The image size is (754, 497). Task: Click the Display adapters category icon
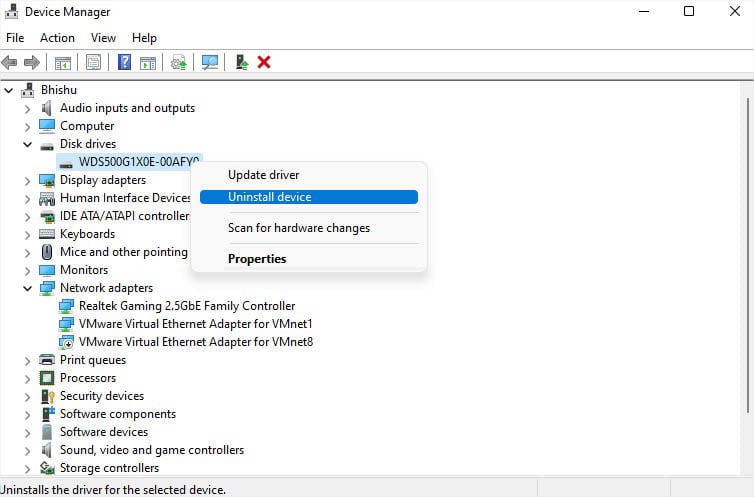tap(47, 180)
